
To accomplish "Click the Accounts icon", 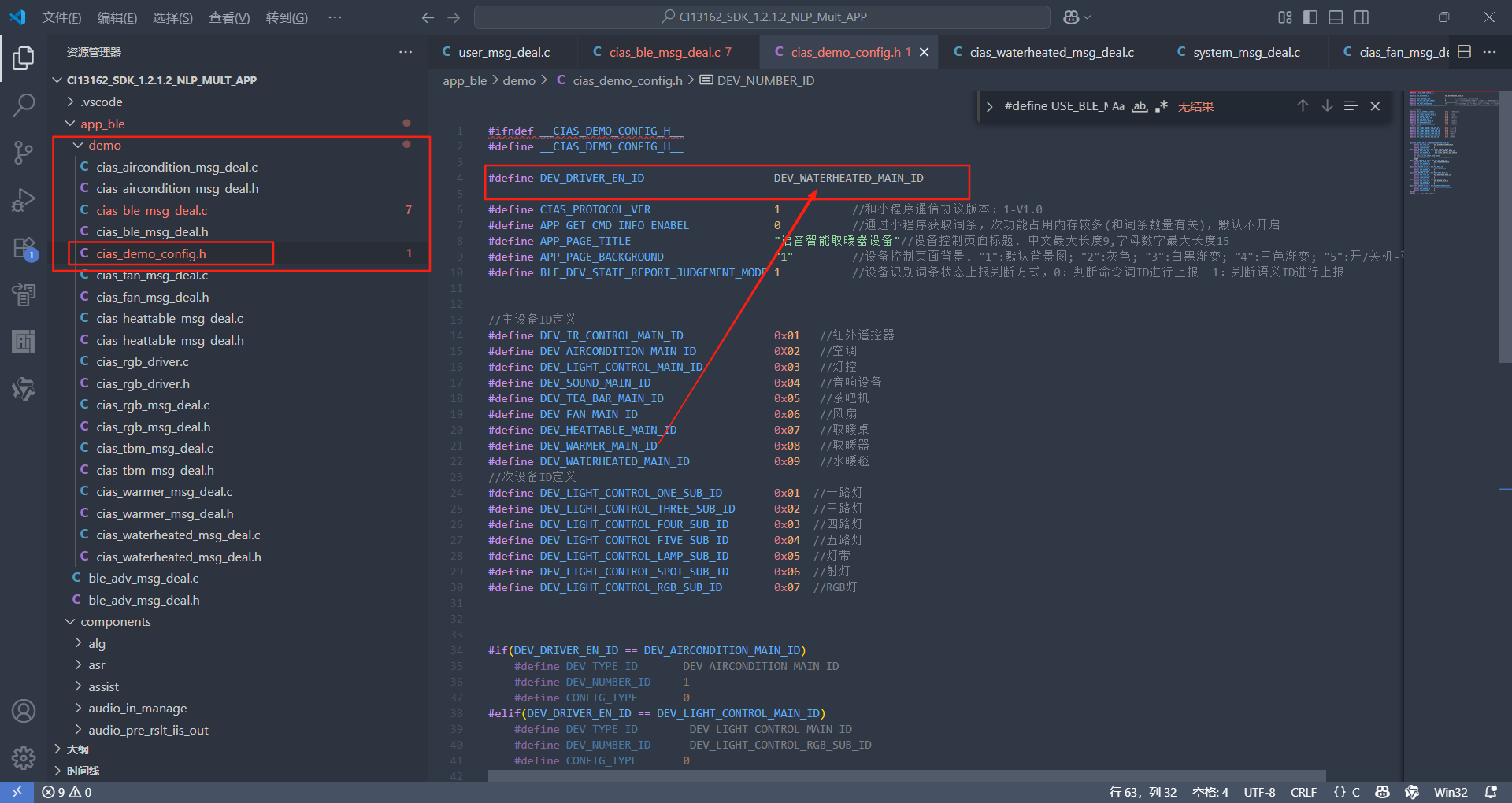I will 24,711.
